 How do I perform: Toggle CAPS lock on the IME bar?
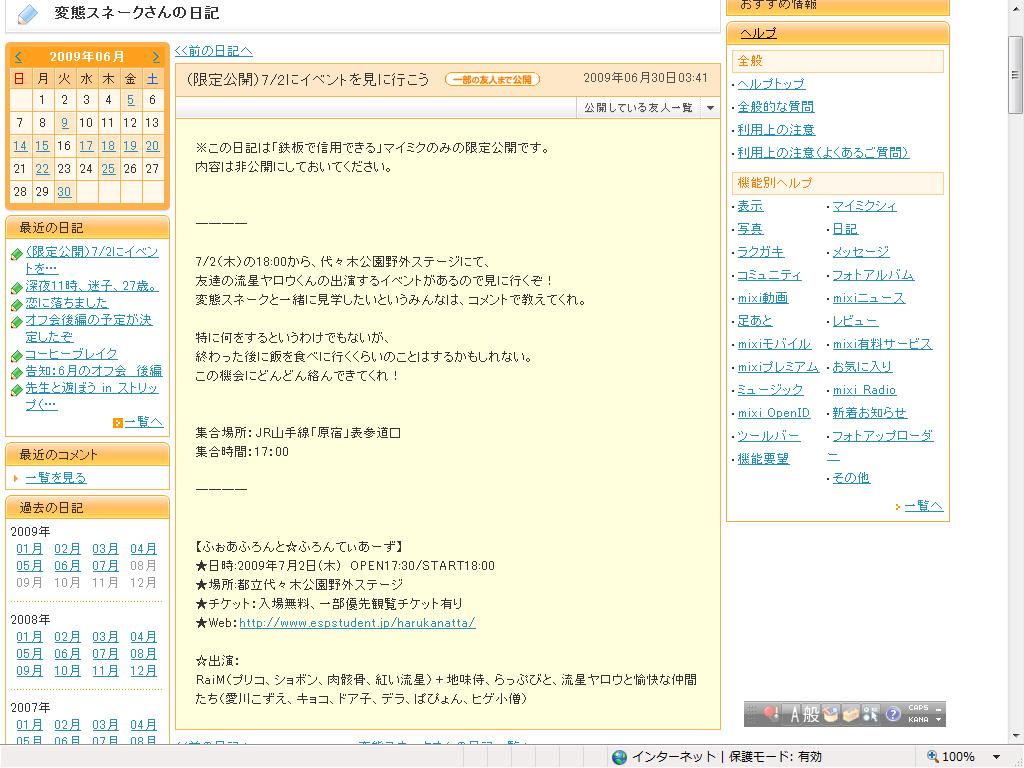tap(918, 708)
